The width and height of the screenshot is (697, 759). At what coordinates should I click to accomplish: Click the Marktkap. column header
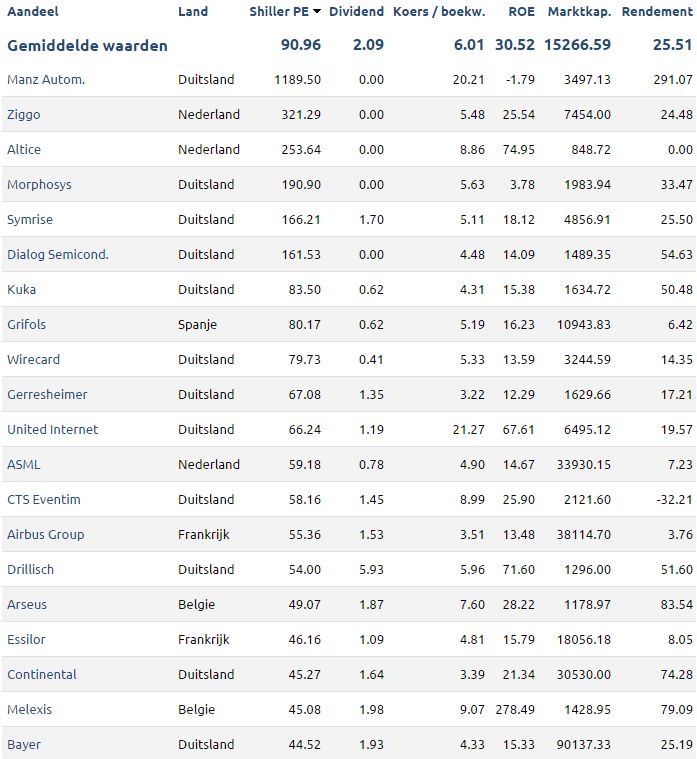click(x=579, y=11)
